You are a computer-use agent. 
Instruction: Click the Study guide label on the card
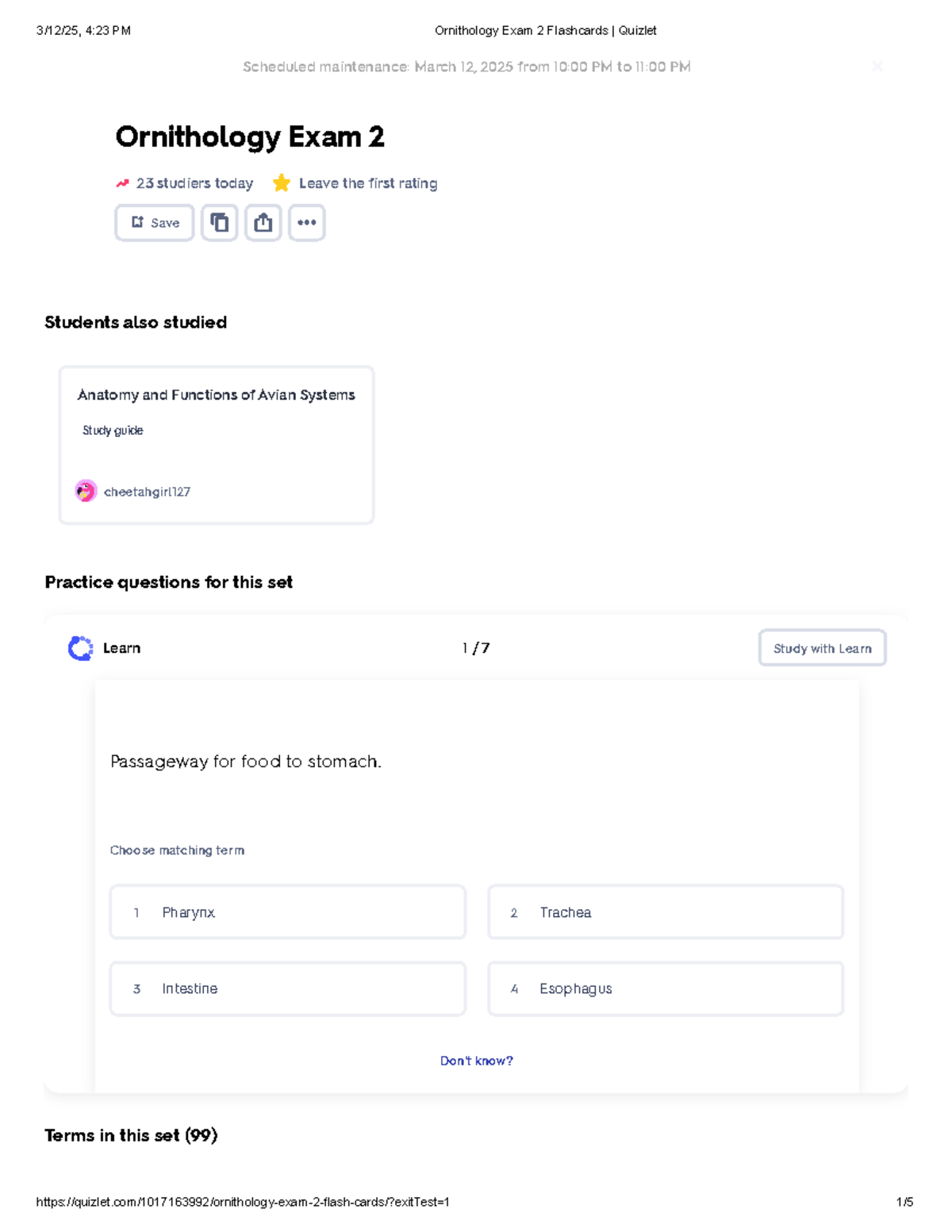point(113,430)
